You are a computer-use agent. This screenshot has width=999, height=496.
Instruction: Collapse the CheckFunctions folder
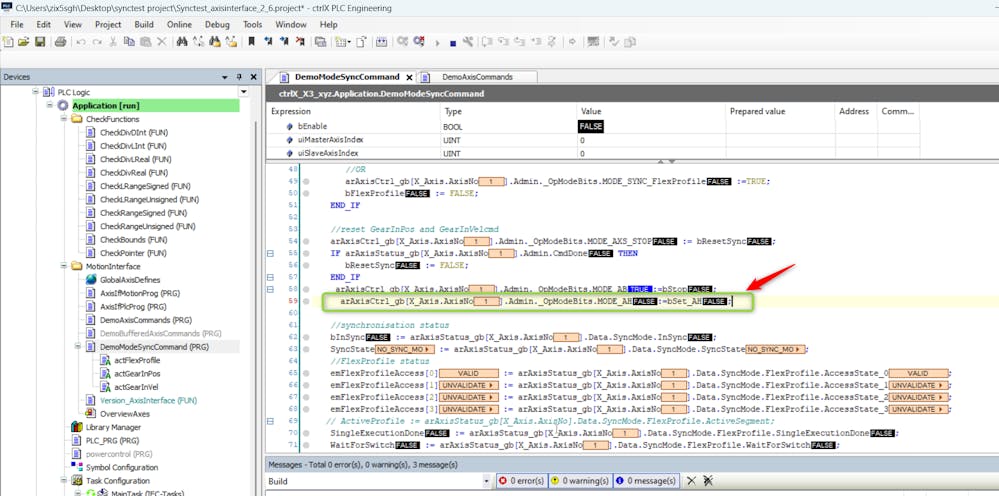coord(64,119)
